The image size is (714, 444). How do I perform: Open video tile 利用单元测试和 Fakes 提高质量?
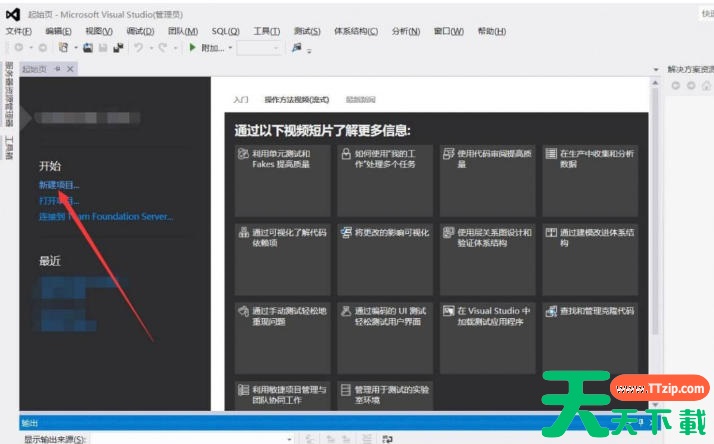pos(282,181)
